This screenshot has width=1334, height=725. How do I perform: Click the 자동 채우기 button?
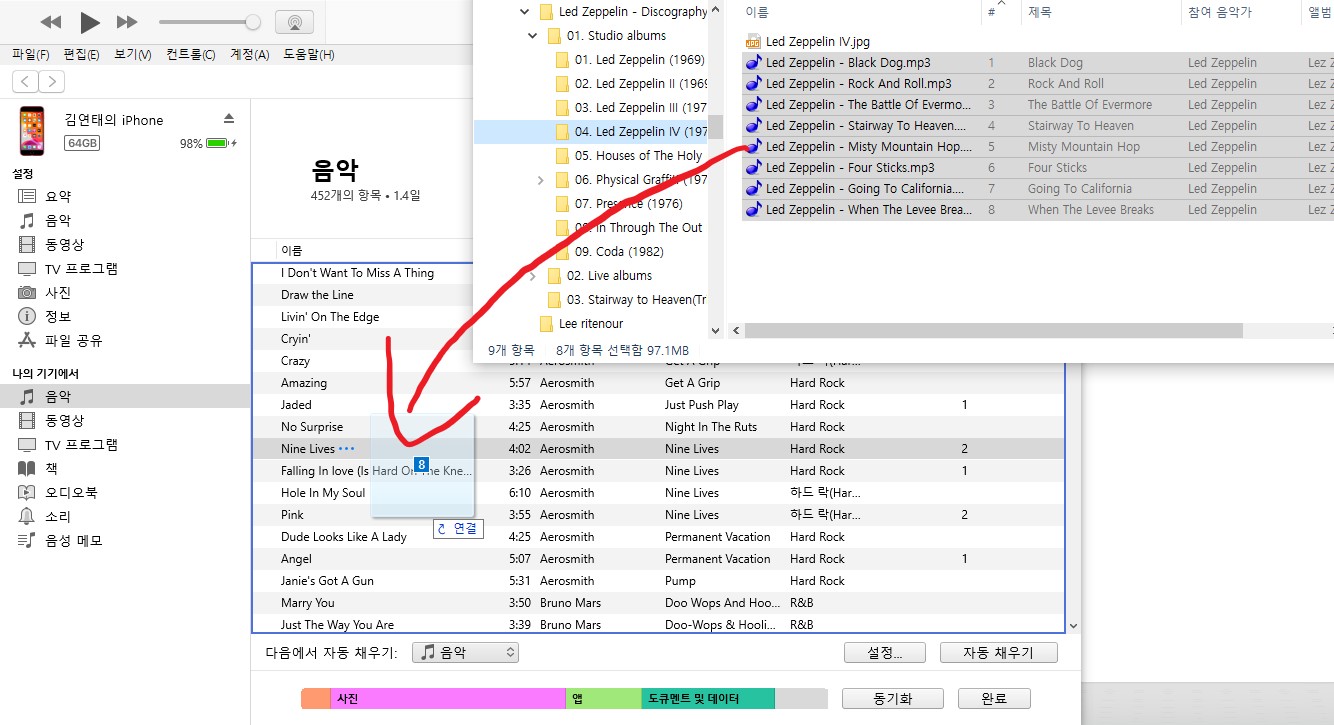[x=999, y=653]
